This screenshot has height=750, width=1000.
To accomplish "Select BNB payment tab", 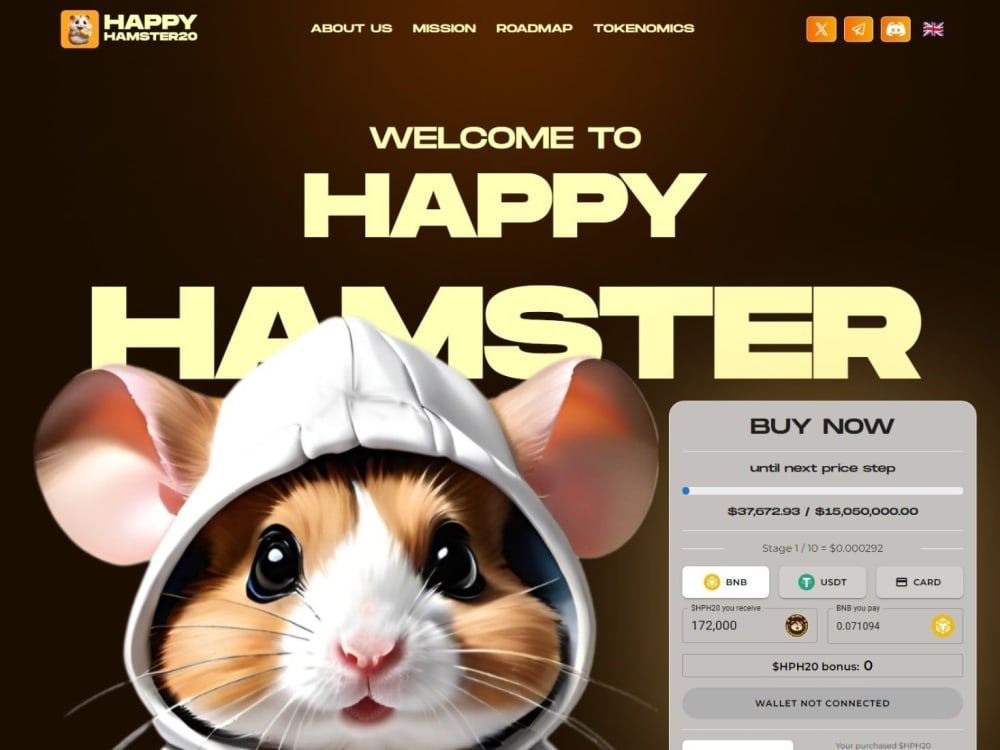I will tap(726, 582).
